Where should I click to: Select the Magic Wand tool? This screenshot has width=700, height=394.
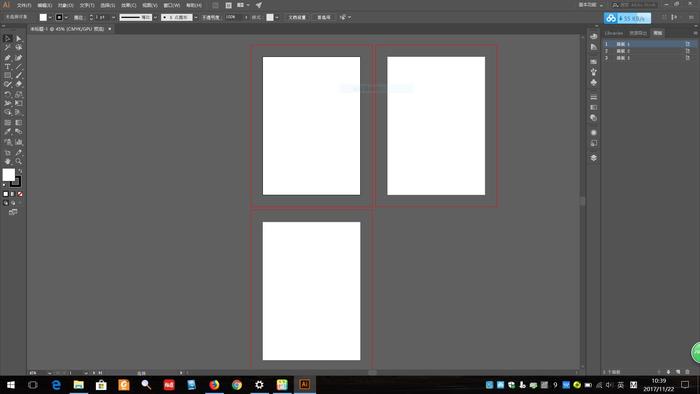tap(8, 47)
